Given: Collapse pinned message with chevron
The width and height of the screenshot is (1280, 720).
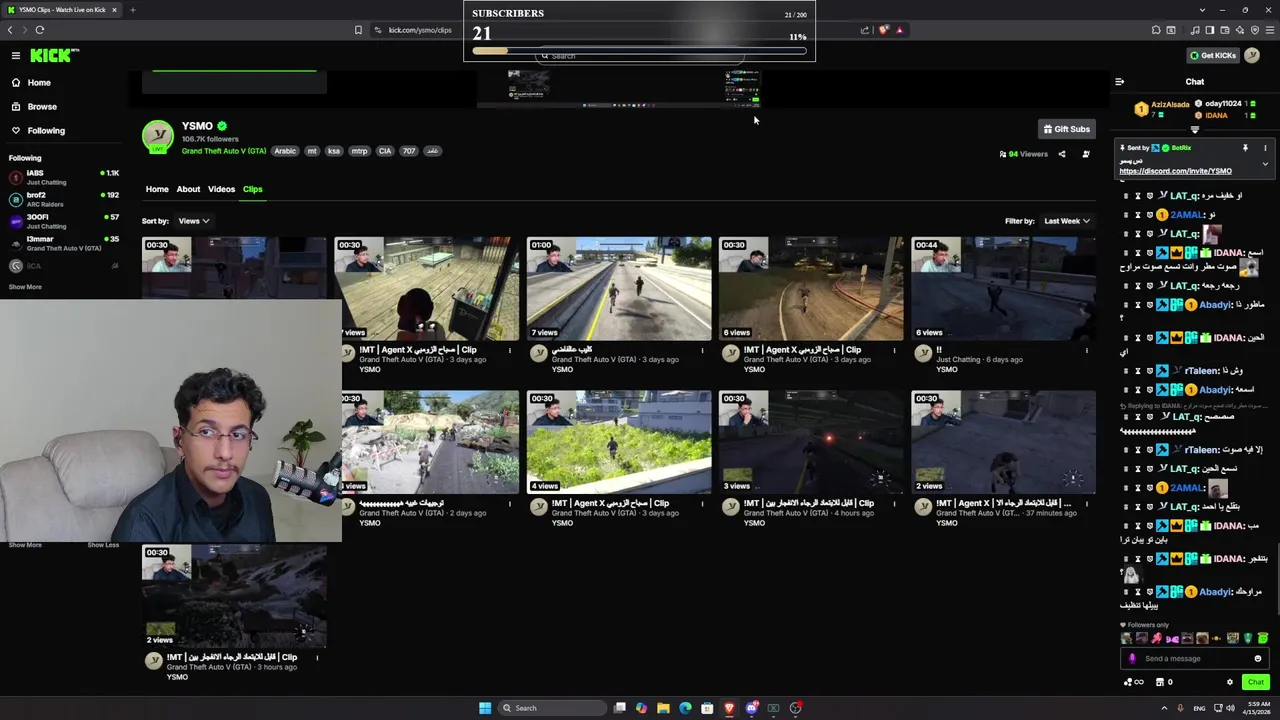Looking at the screenshot, I should [x=1265, y=164].
